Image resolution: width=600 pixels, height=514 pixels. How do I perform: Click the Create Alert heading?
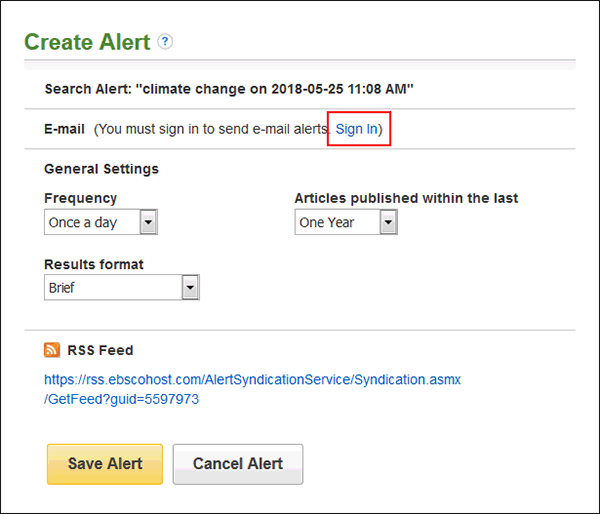[87, 42]
